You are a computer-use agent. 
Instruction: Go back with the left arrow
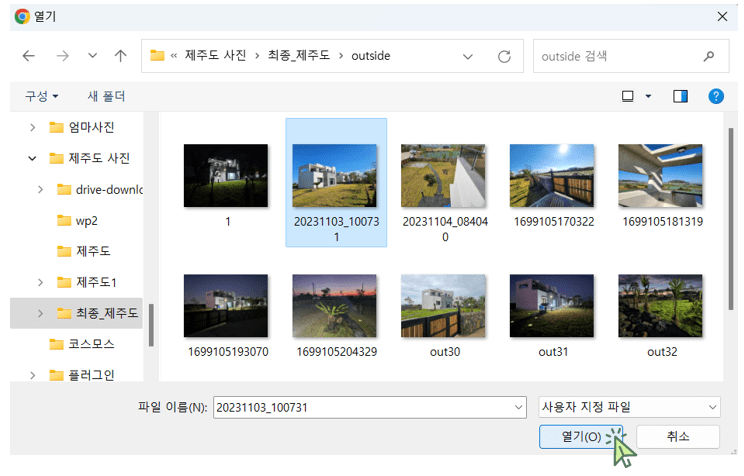28,56
